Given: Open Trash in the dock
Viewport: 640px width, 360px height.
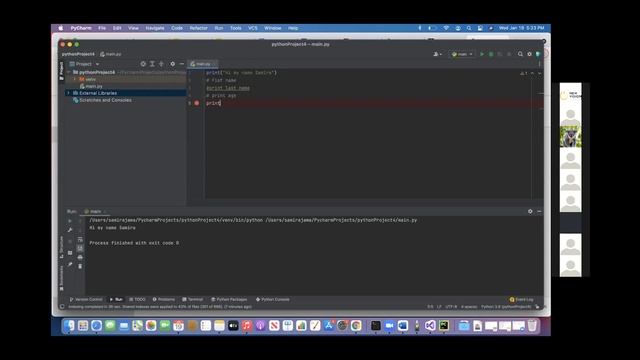Looking at the screenshot, I should pyautogui.click(x=532, y=326).
